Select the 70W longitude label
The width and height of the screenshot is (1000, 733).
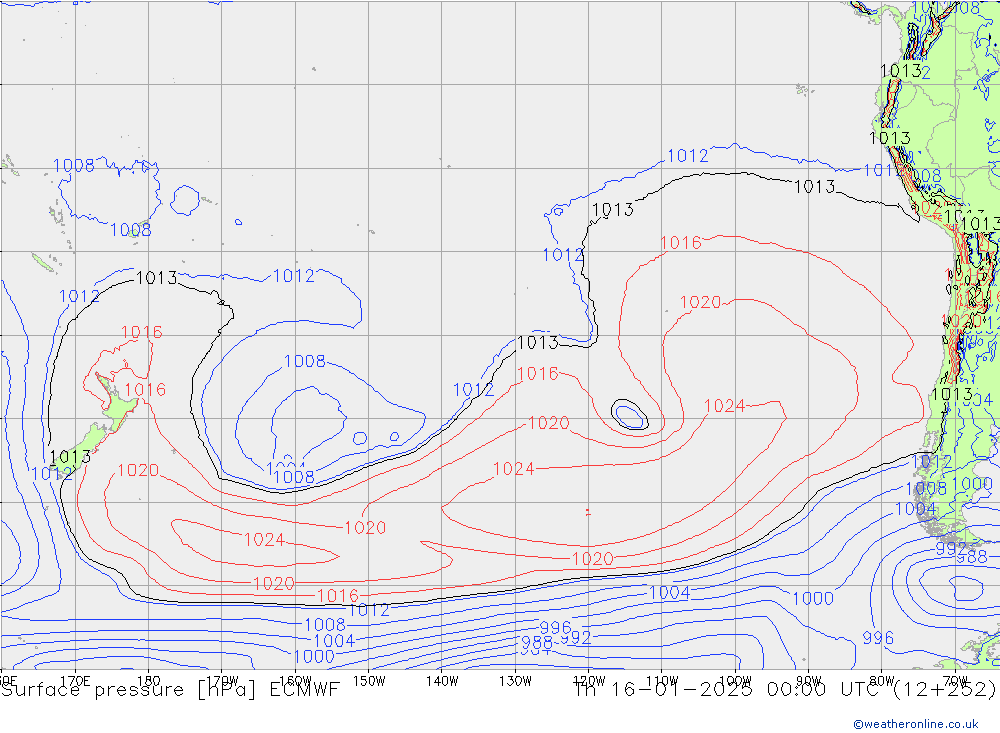click(x=955, y=681)
